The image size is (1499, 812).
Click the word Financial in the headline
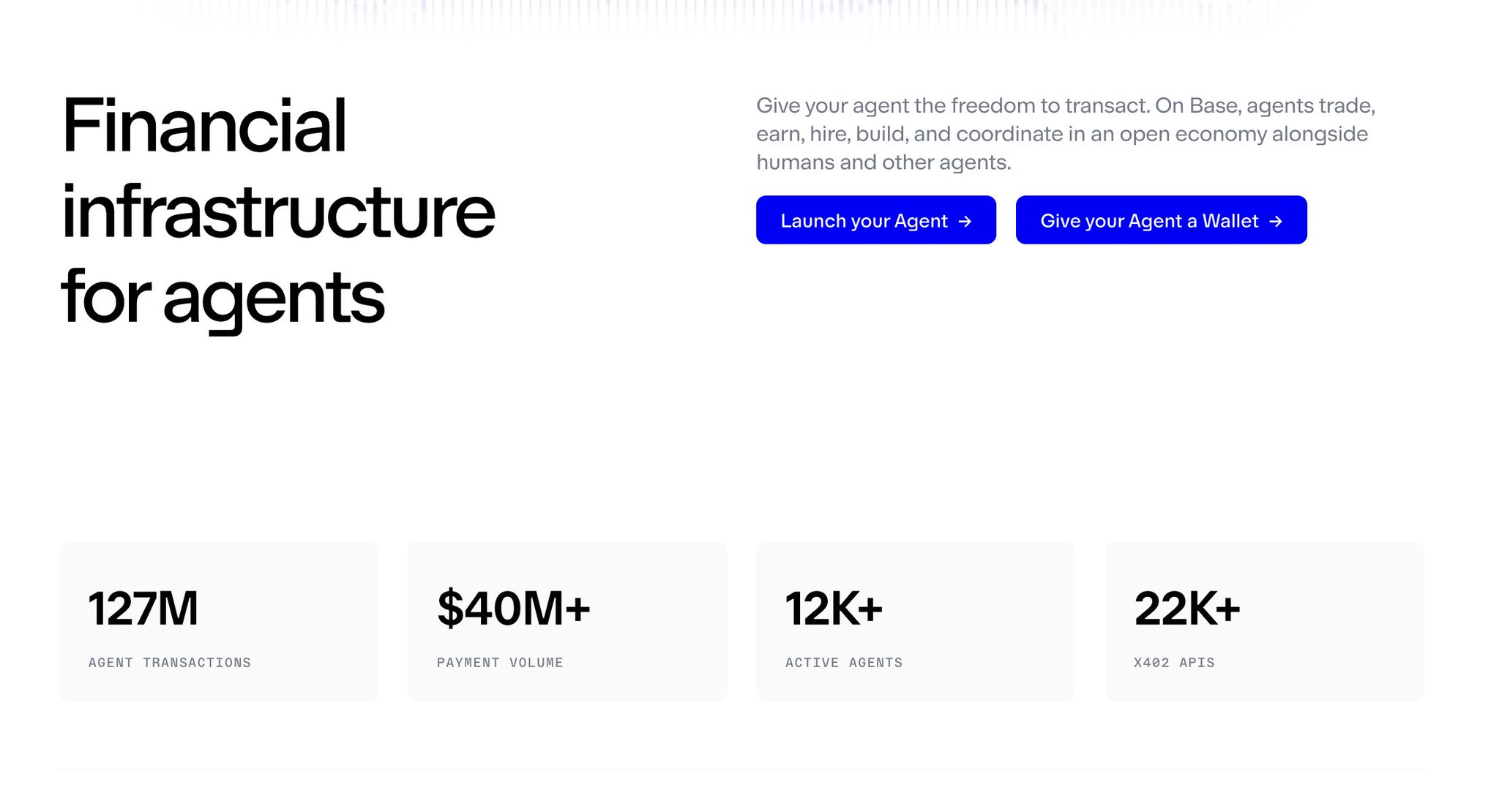click(204, 126)
